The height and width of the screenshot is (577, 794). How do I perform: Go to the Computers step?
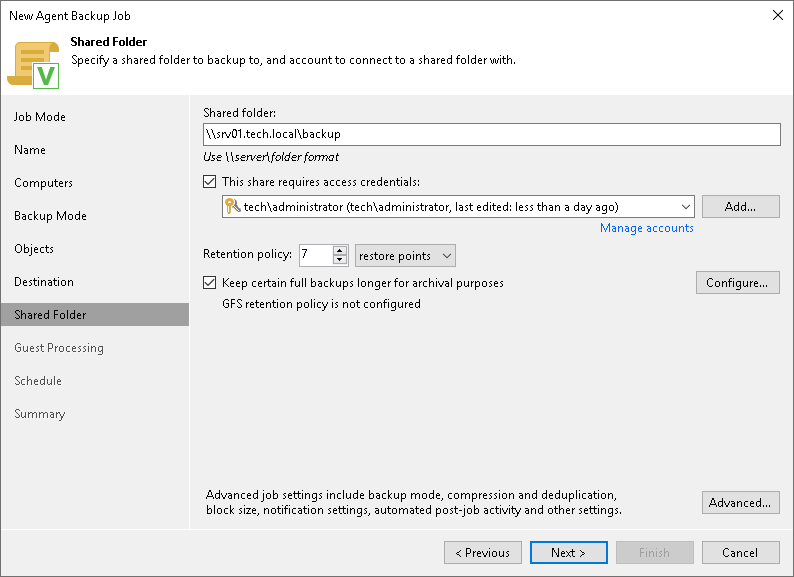coord(44,183)
